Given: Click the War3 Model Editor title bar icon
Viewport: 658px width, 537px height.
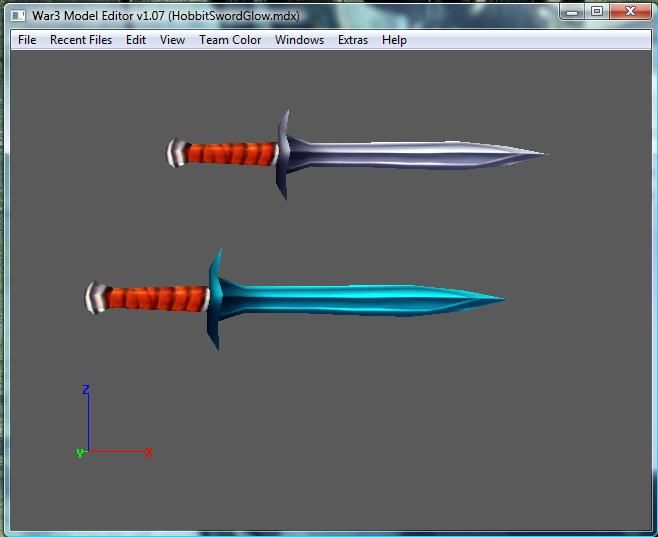Looking at the screenshot, I should [18, 16].
